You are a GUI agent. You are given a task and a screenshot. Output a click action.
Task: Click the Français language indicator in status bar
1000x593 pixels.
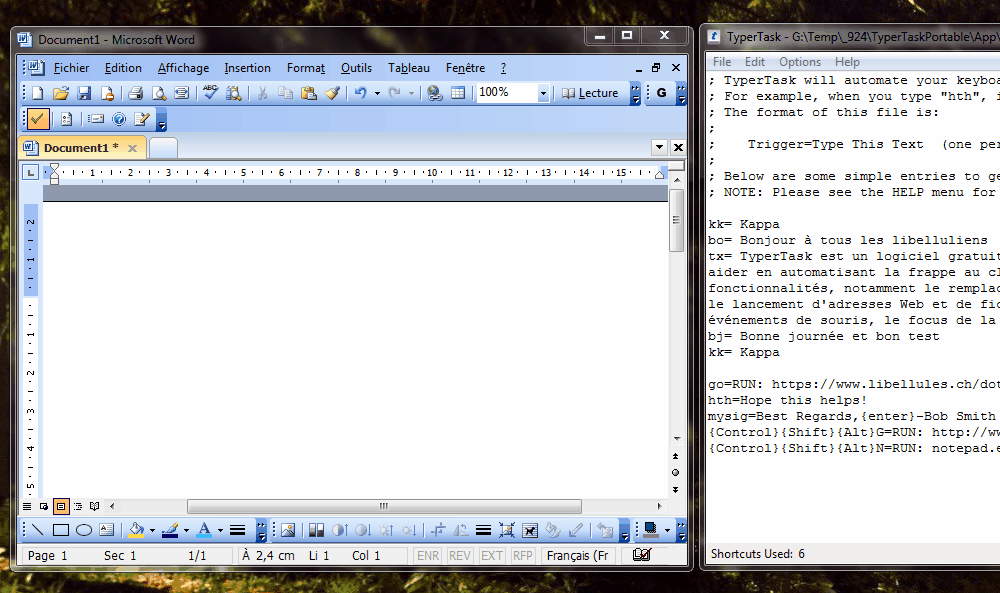tap(577, 555)
